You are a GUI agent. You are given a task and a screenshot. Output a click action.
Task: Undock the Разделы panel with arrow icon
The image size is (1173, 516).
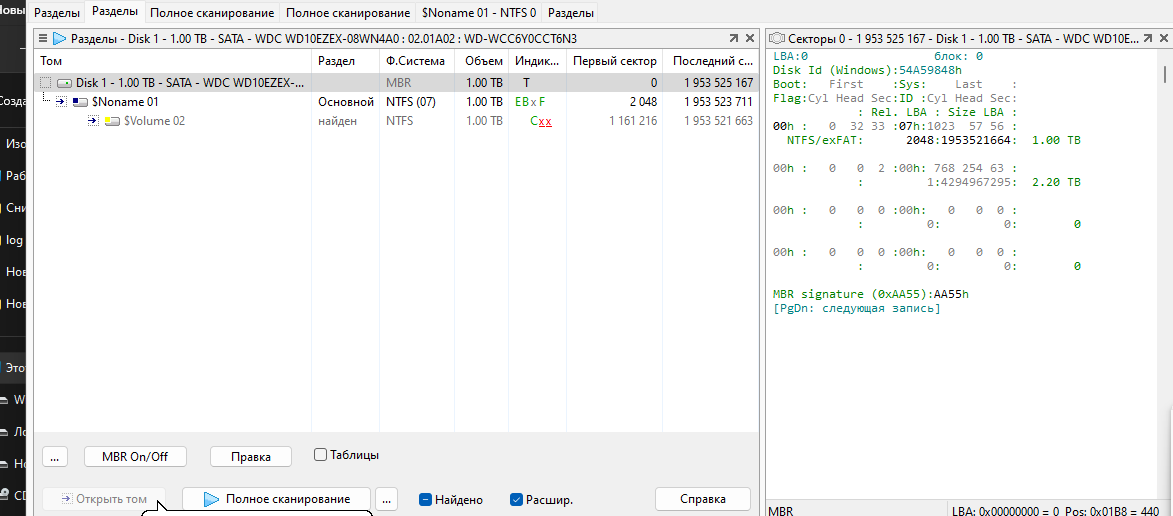734,38
